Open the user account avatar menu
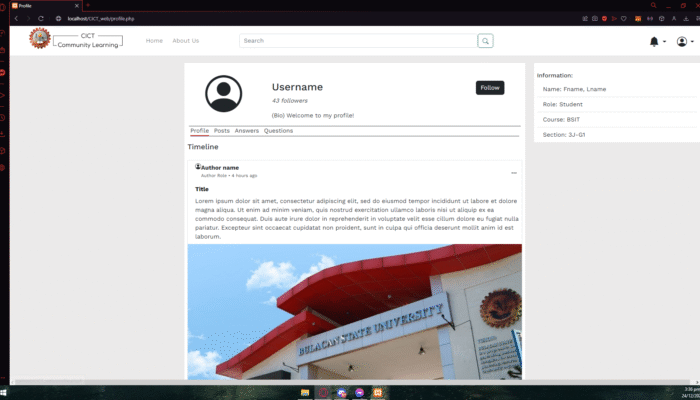The height and width of the screenshot is (400, 700). 682,42
